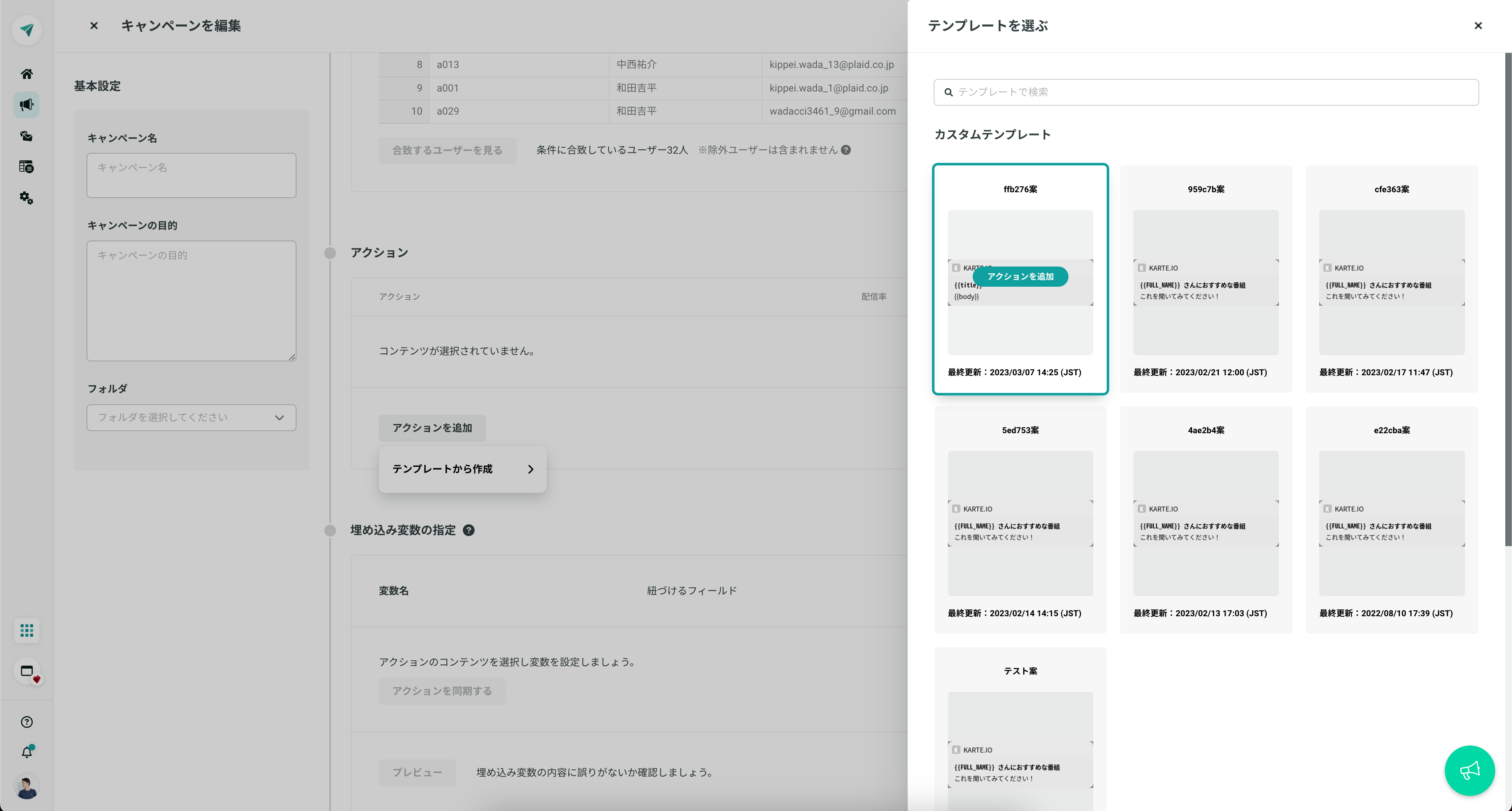1512x811 pixels.
Task: Expand the テンプレートから作成 submenu
Action: 462,469
